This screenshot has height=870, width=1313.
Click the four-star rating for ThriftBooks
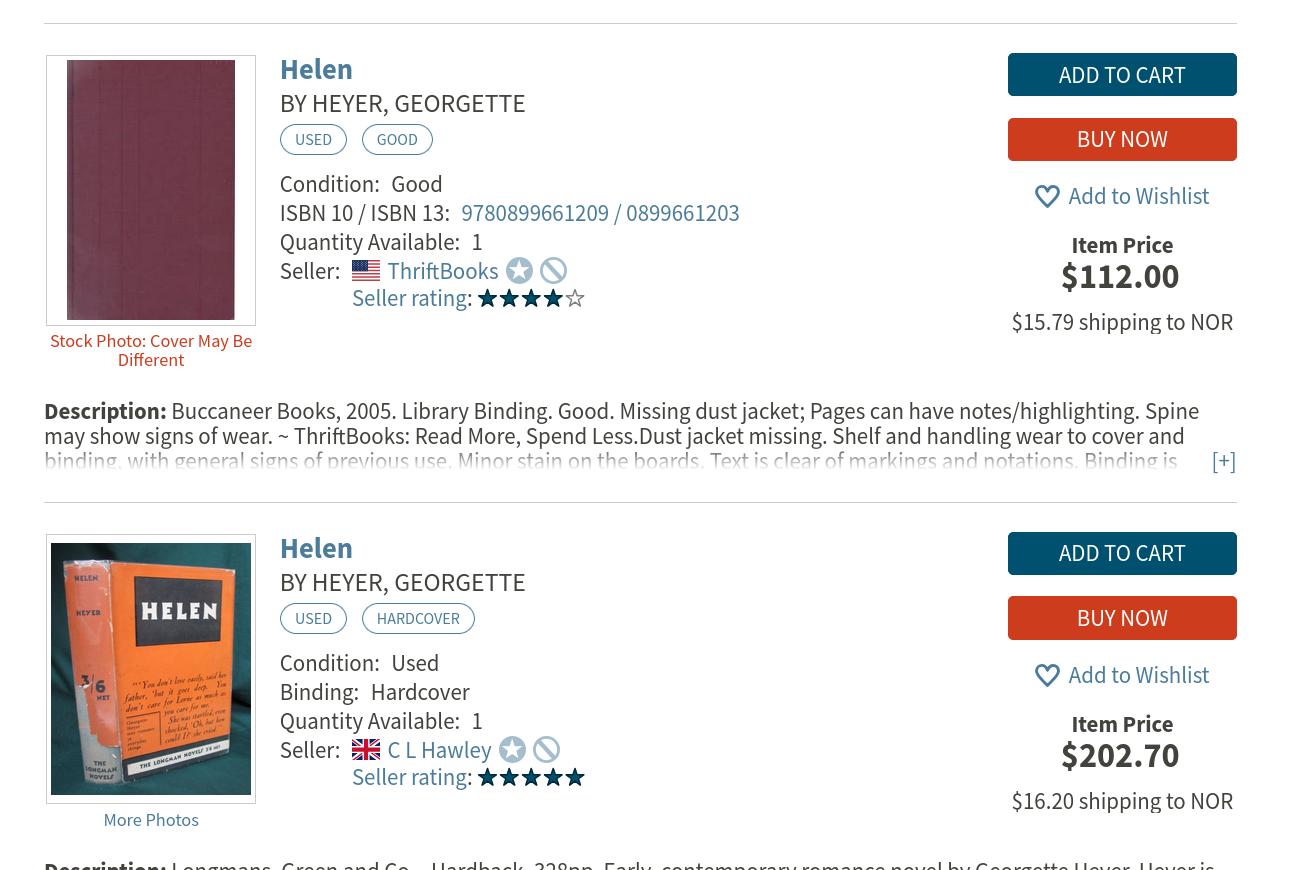(531, 298)
